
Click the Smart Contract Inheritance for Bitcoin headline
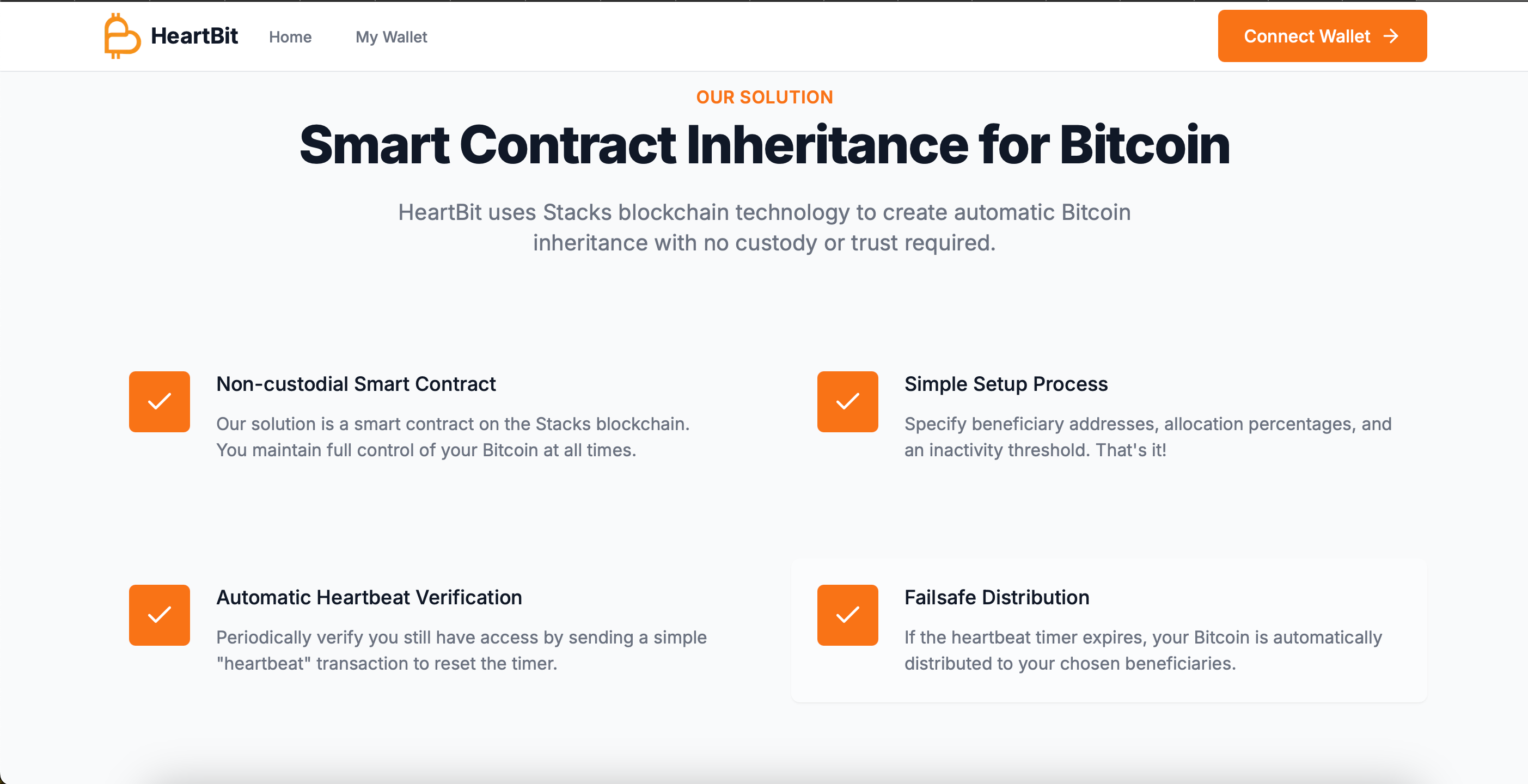[x=764, y=145]
